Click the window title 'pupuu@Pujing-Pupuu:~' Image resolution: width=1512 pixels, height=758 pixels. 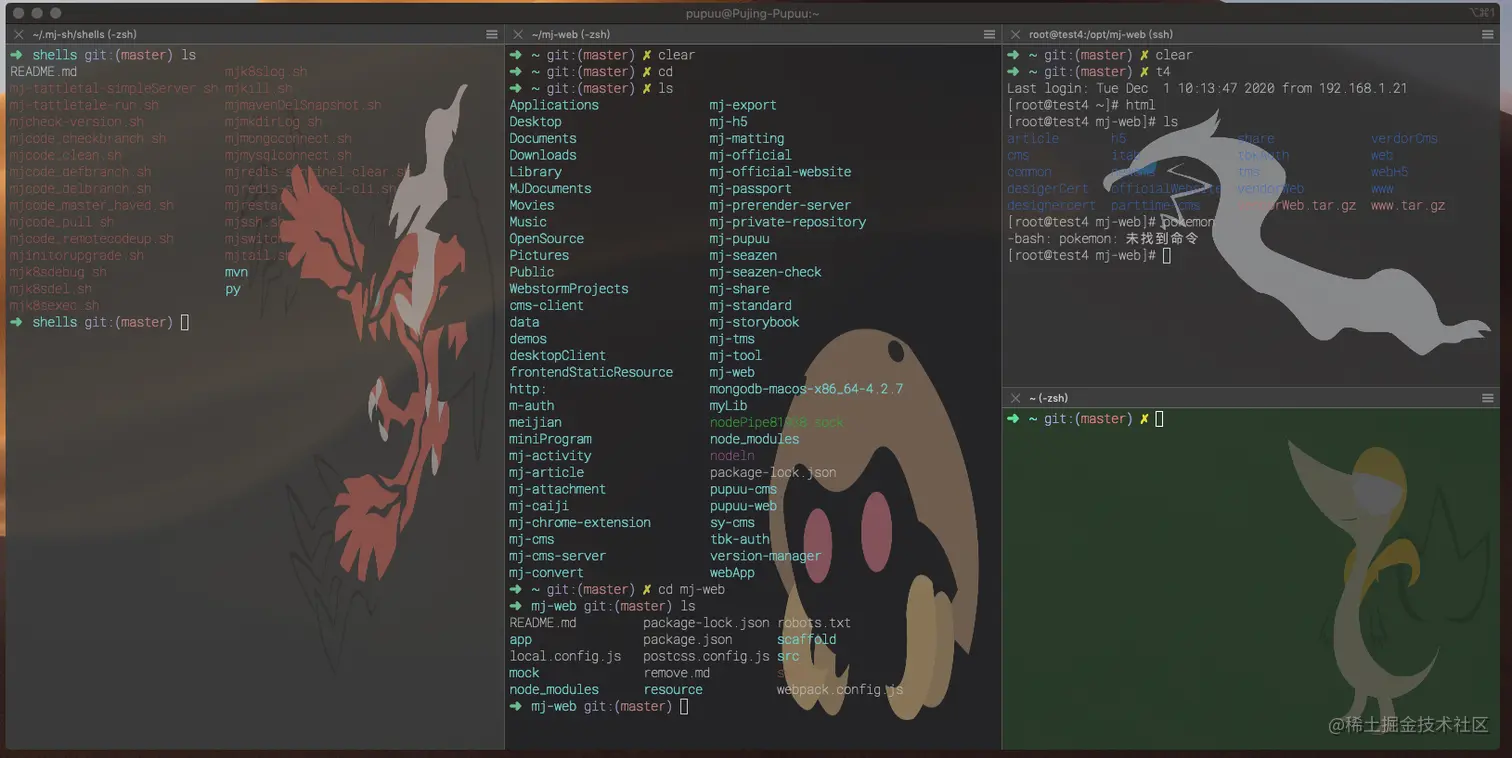tap(754, 13)
